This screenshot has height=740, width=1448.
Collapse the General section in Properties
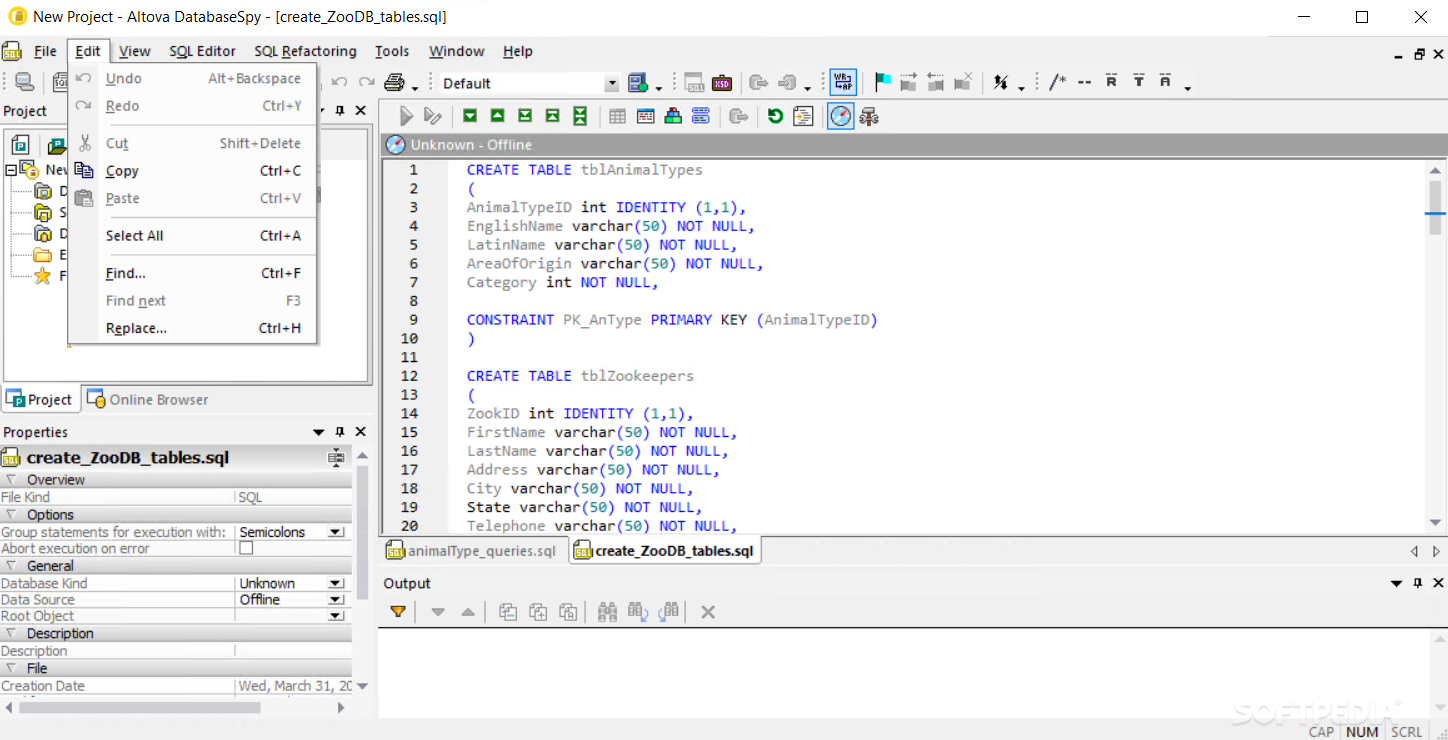point(11,566)
